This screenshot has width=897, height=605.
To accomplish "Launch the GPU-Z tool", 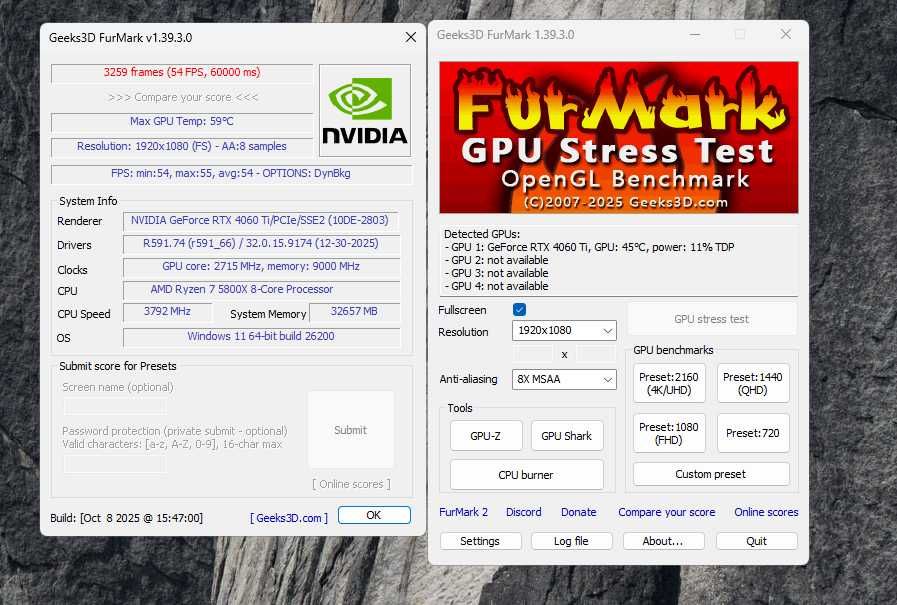I will click(x=486, y=436).
